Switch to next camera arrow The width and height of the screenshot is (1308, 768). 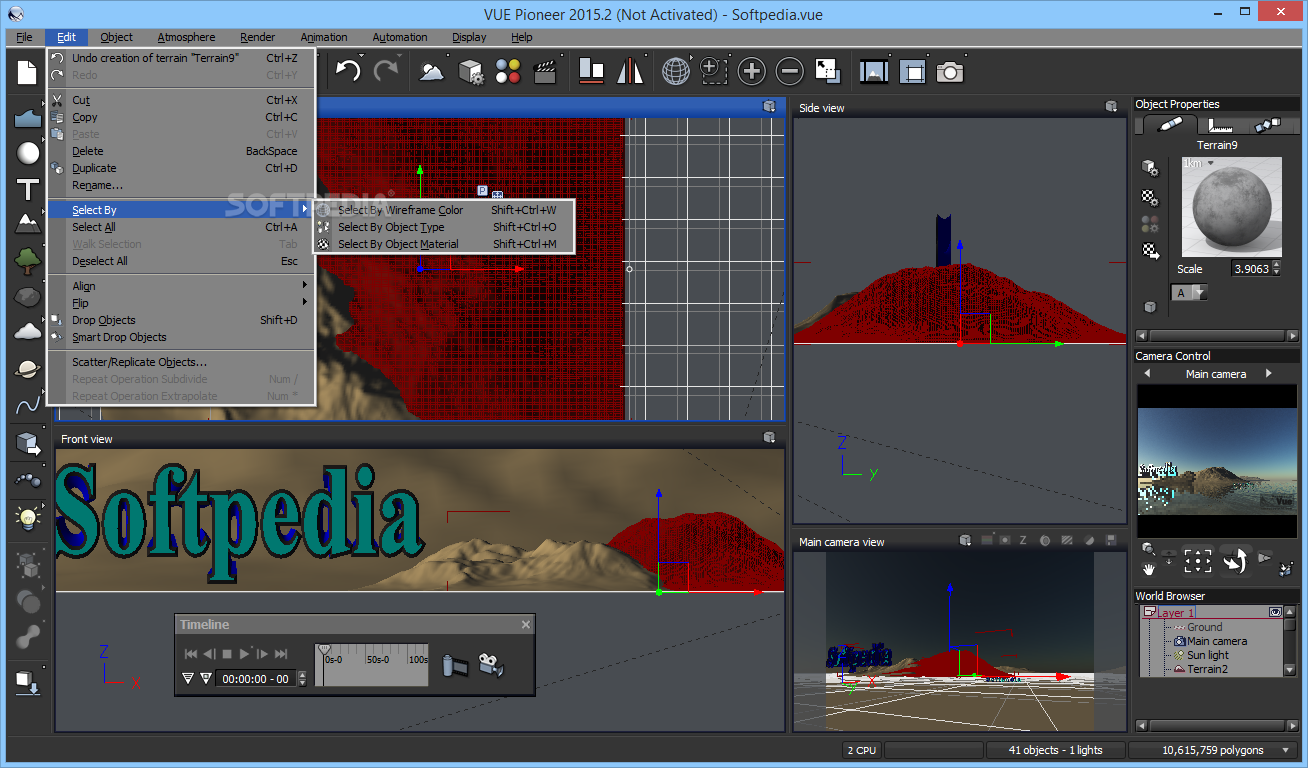(x=1269, y=373)
